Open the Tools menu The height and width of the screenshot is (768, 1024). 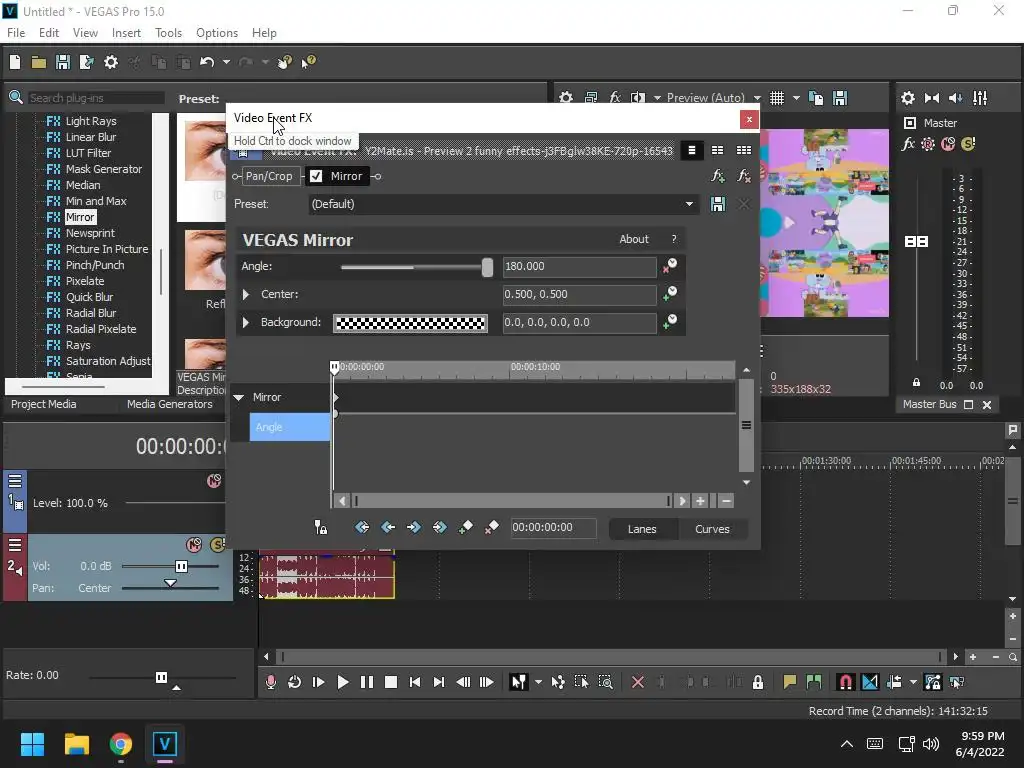pos(168,33)
